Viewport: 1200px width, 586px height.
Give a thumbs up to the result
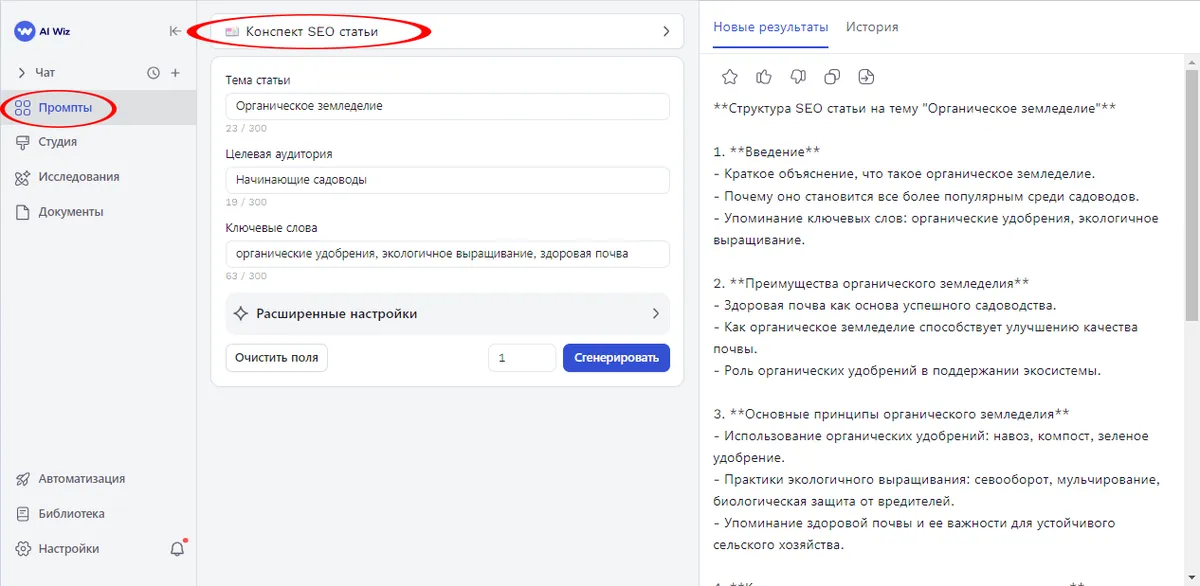(x=763, y=76)
